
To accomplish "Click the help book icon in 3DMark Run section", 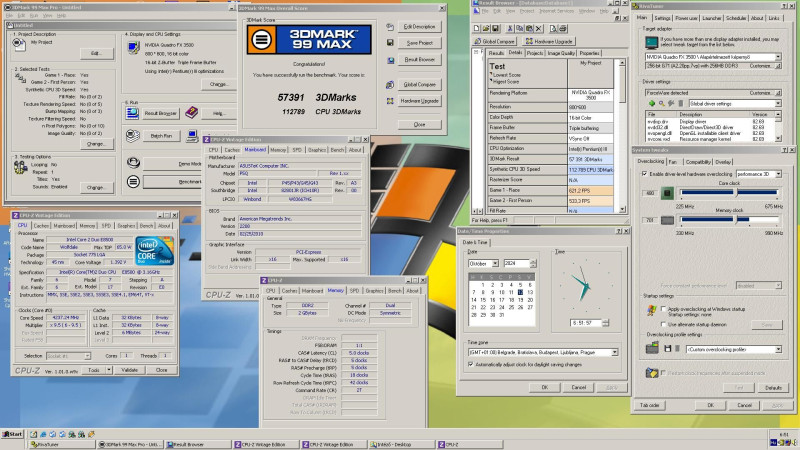I will point(191,112).
